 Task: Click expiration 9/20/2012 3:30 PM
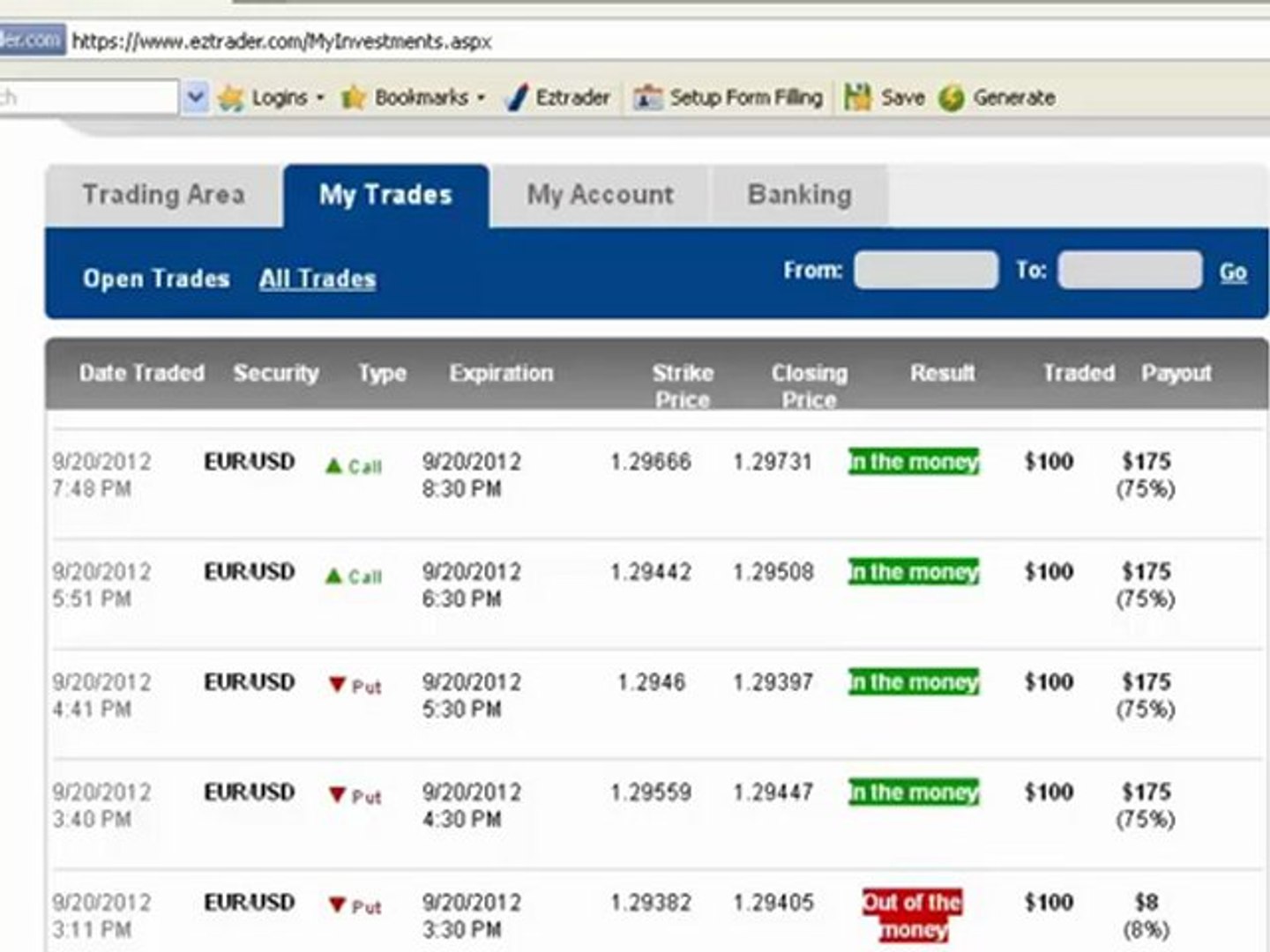click(472, 916)
